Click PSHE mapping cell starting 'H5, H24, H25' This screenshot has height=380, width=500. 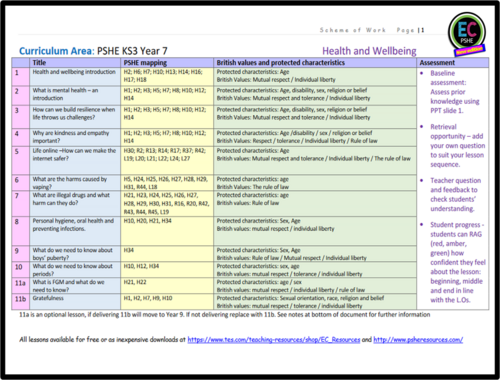click(x=167, y=183)
